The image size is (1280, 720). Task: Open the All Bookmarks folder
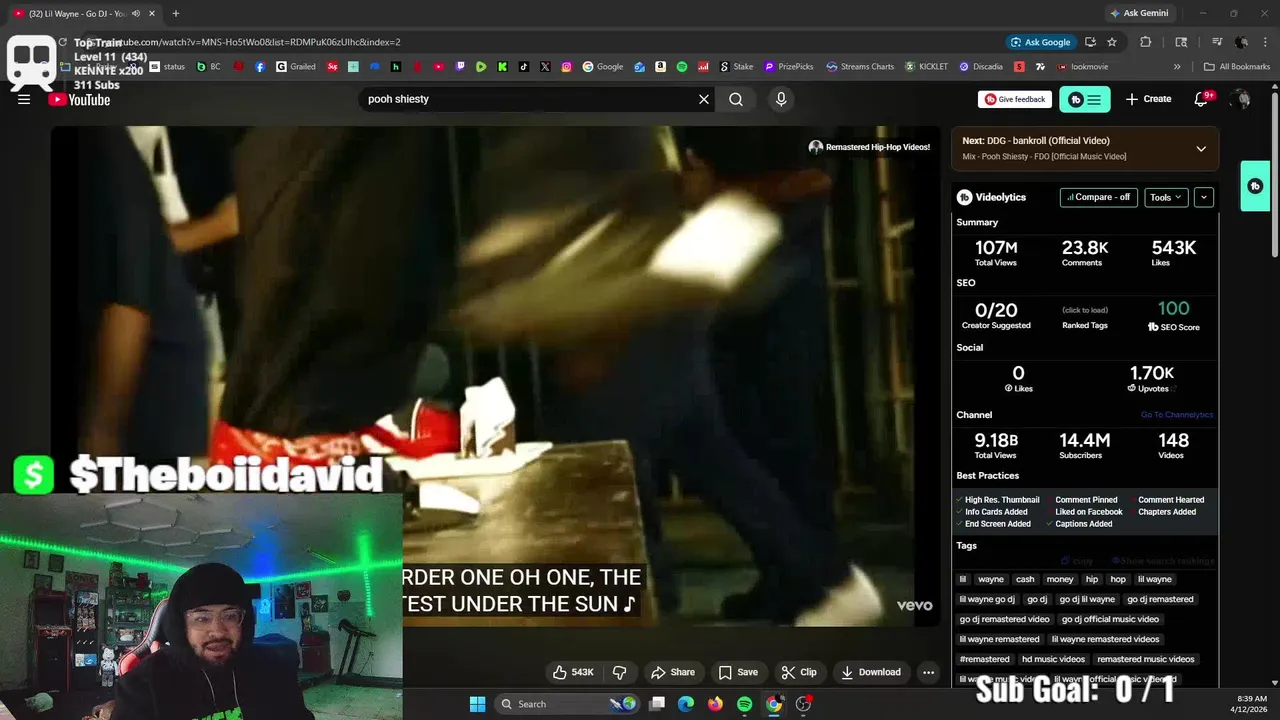[1237, 67]
